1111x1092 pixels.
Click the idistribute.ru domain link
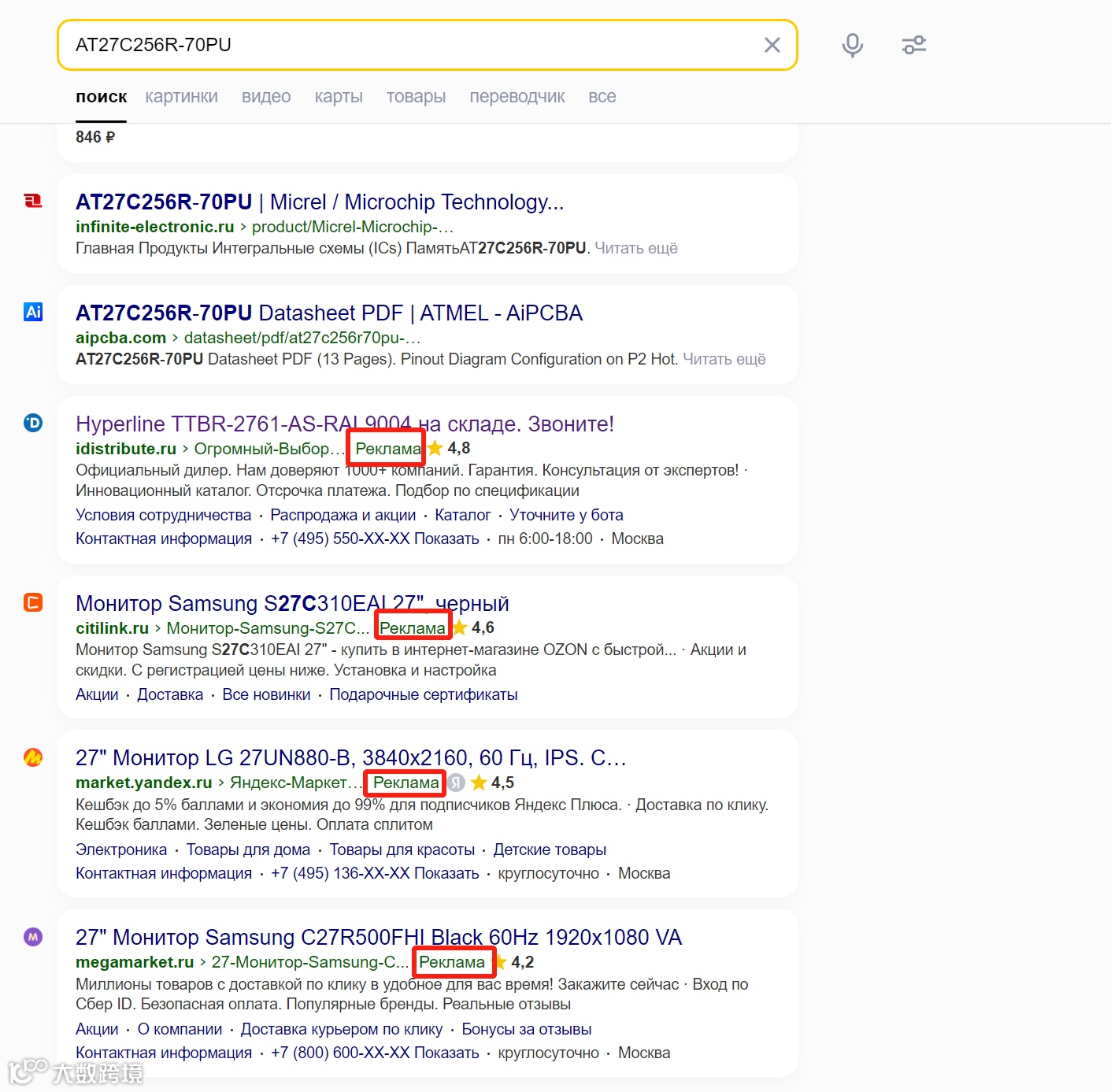126,449
